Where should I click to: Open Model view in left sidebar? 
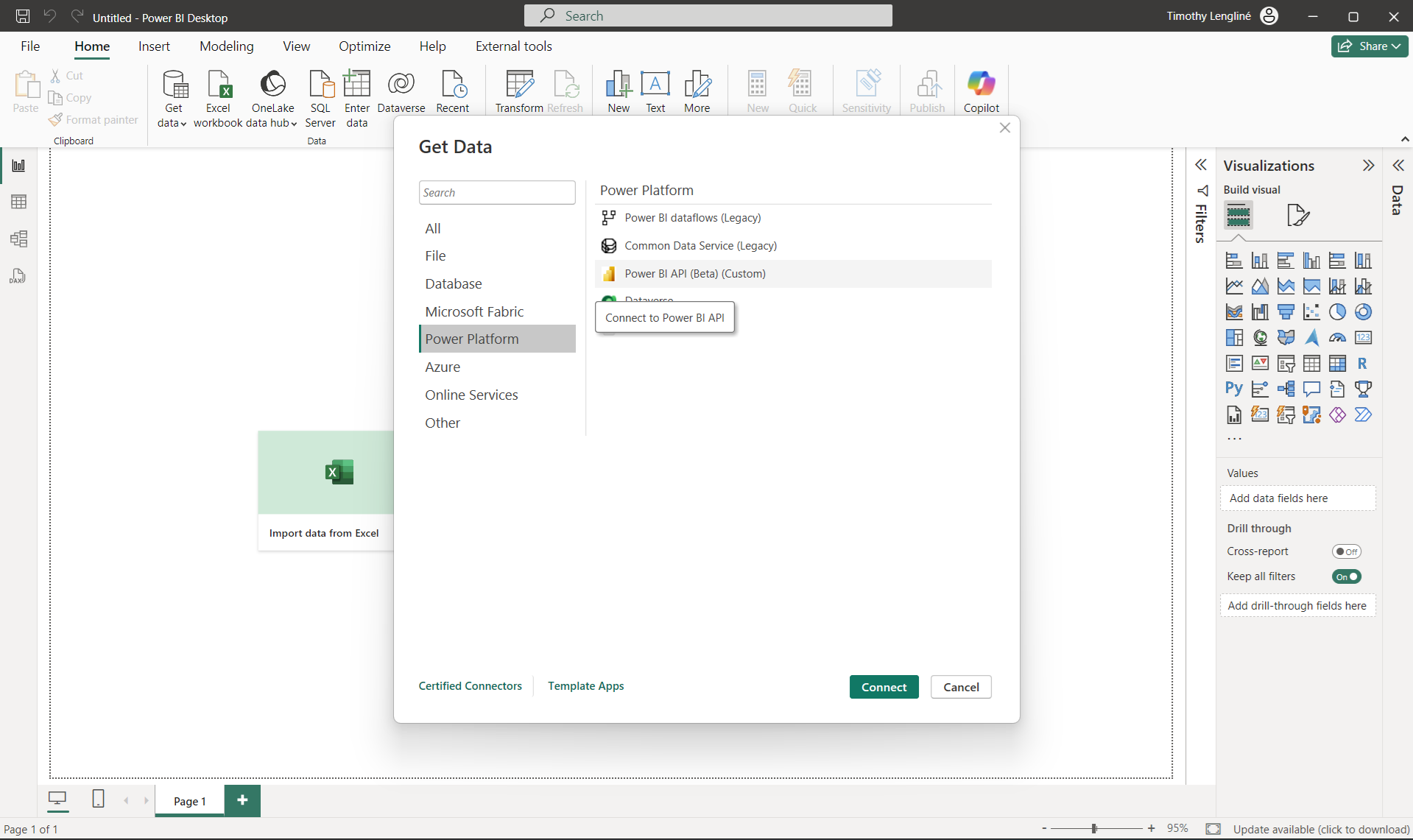[x=18, y=239]
